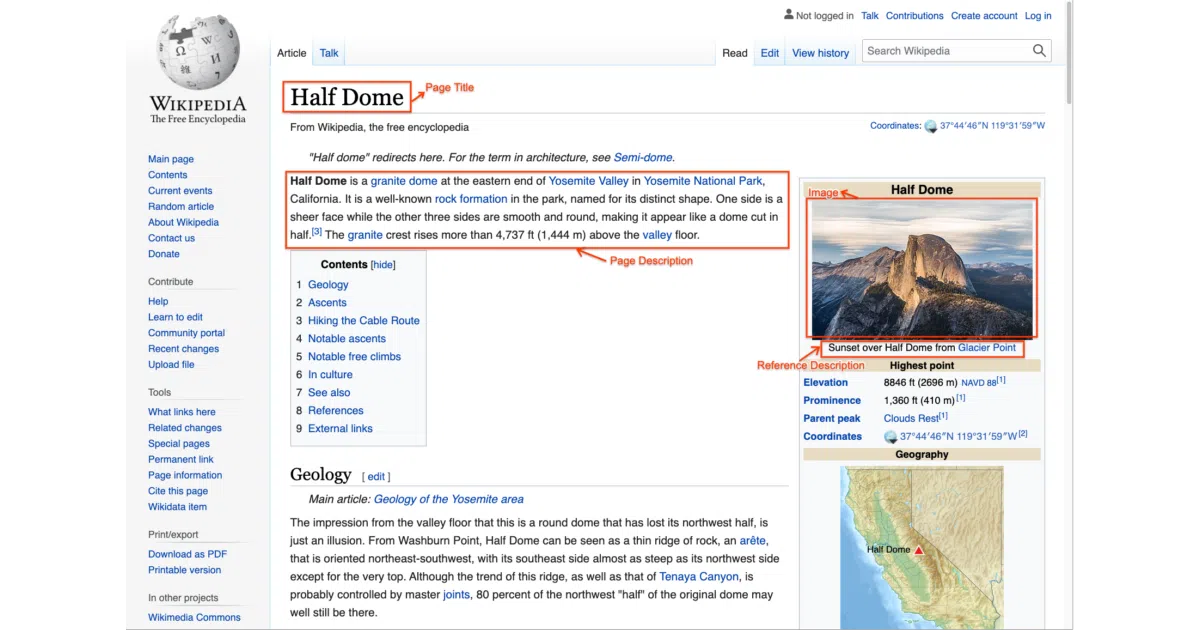Open the Clouds Rest link
The image size is (1200, 630).
click(x=911, y=418)
